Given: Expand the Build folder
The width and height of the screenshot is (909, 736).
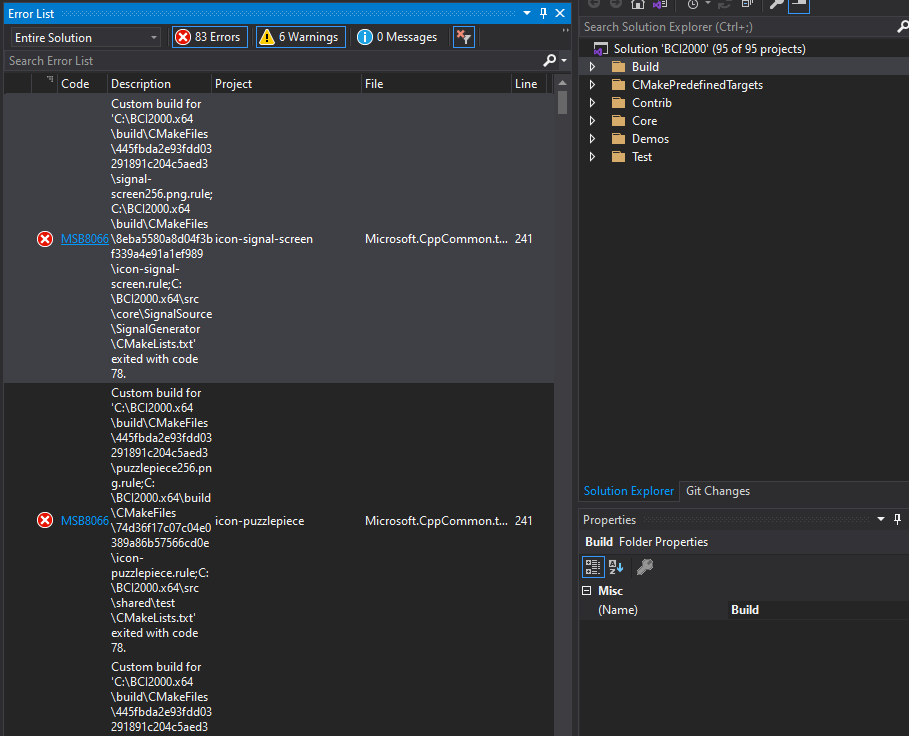Looking at the screenshot, I should tap(592, 67).
